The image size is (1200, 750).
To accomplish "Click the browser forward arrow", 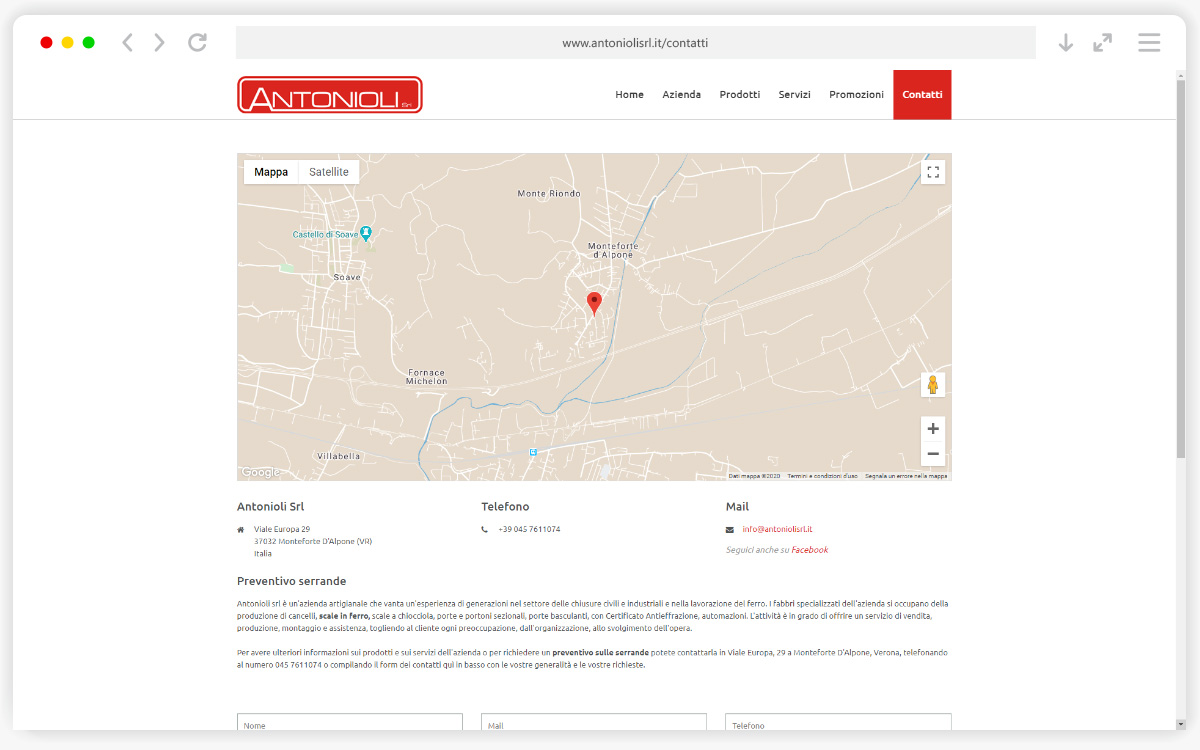I will pos(159,42).
